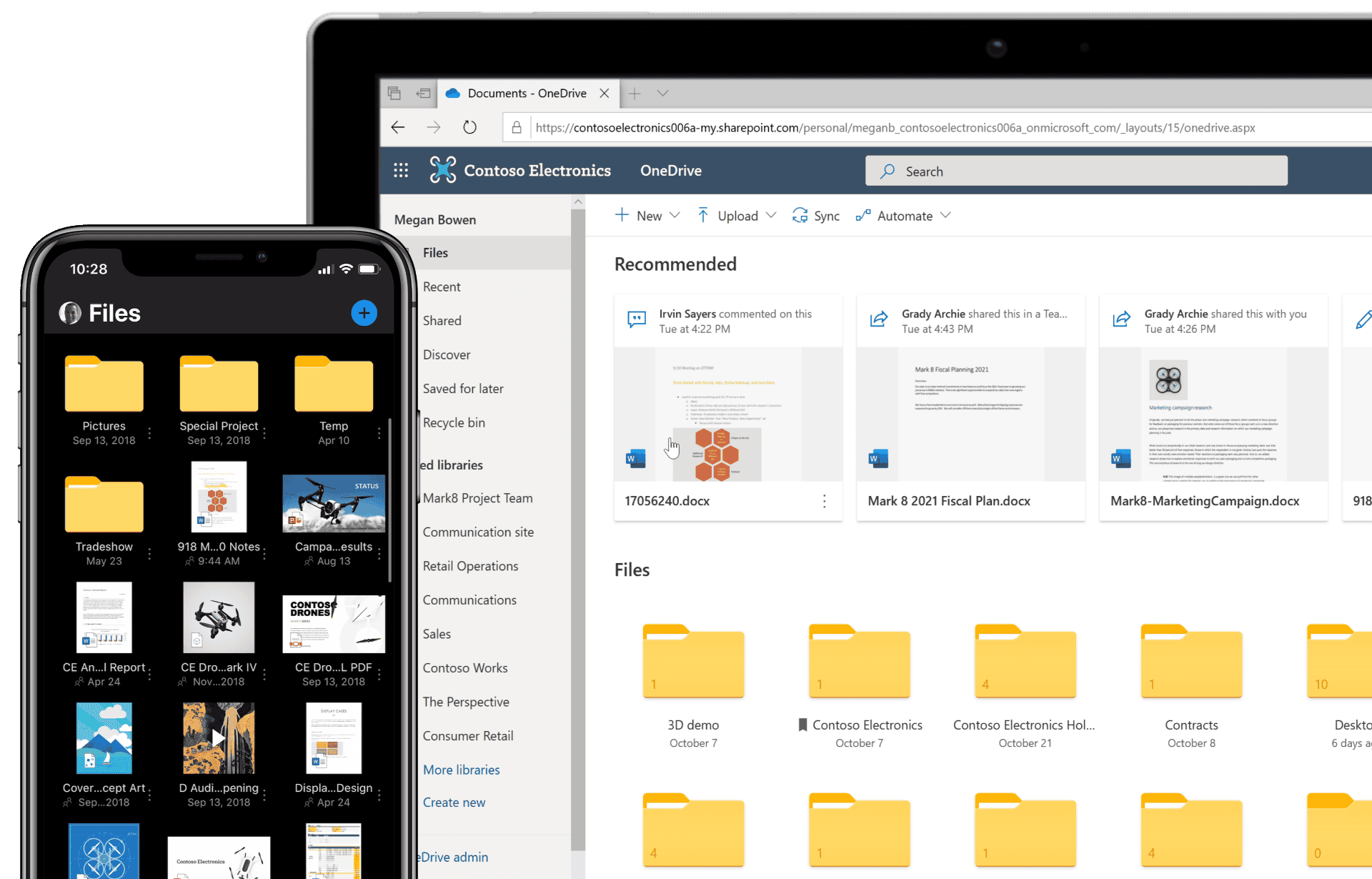1372x879 pixels.
Task: Select the Recent tab in sidebar
Action: pos(442,286)
